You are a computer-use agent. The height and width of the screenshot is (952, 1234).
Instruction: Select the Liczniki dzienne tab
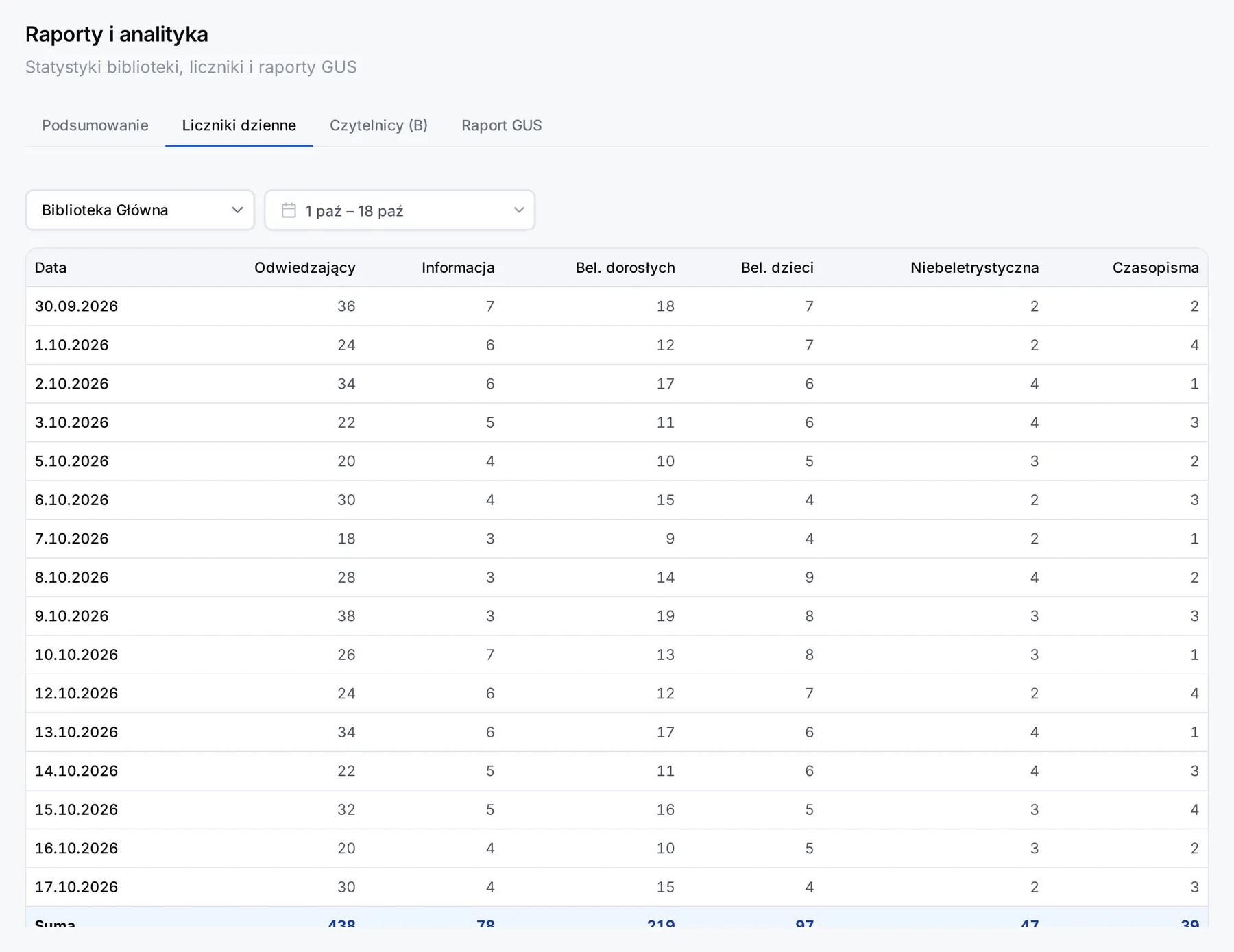pyautogui.click(x=239, y=125)
